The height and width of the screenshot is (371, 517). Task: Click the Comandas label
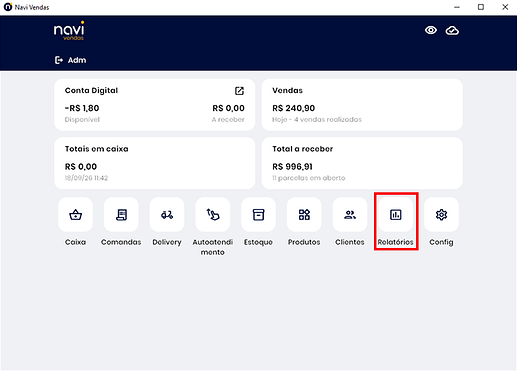(x=121, y=242)
